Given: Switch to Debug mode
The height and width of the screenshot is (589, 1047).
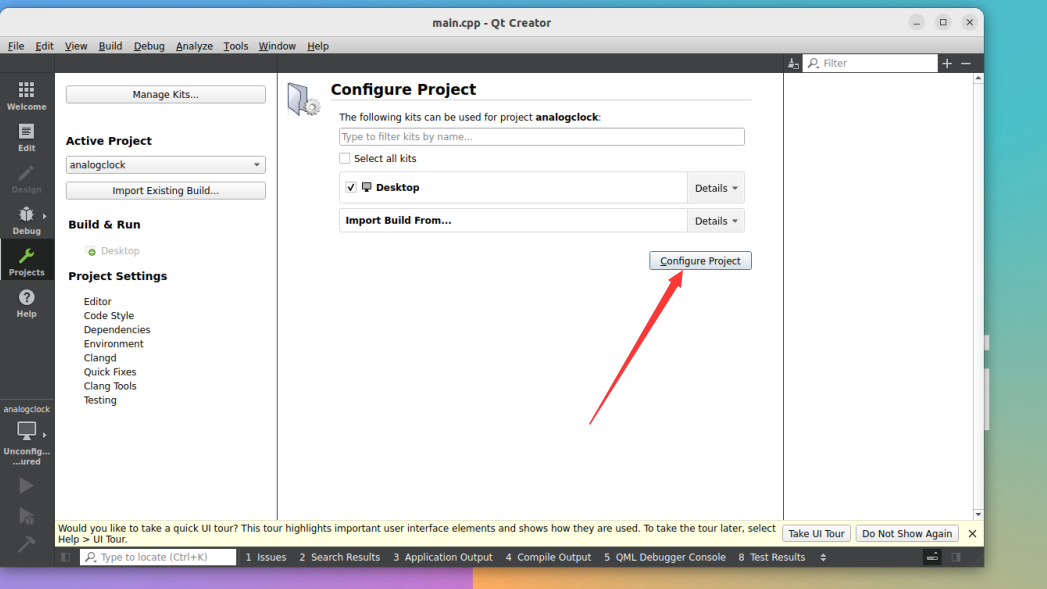Looking at the screenshot, I should pyautogui.click(x=27, y=220).
